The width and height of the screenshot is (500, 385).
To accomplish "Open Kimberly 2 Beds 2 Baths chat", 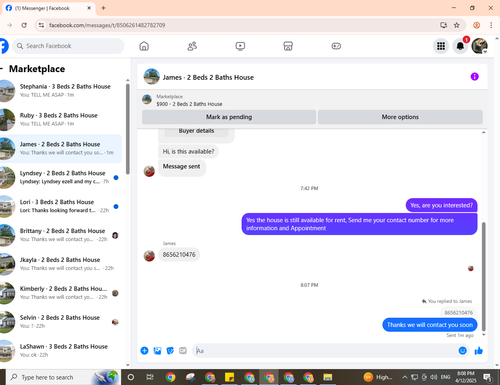I will [61, 293].
